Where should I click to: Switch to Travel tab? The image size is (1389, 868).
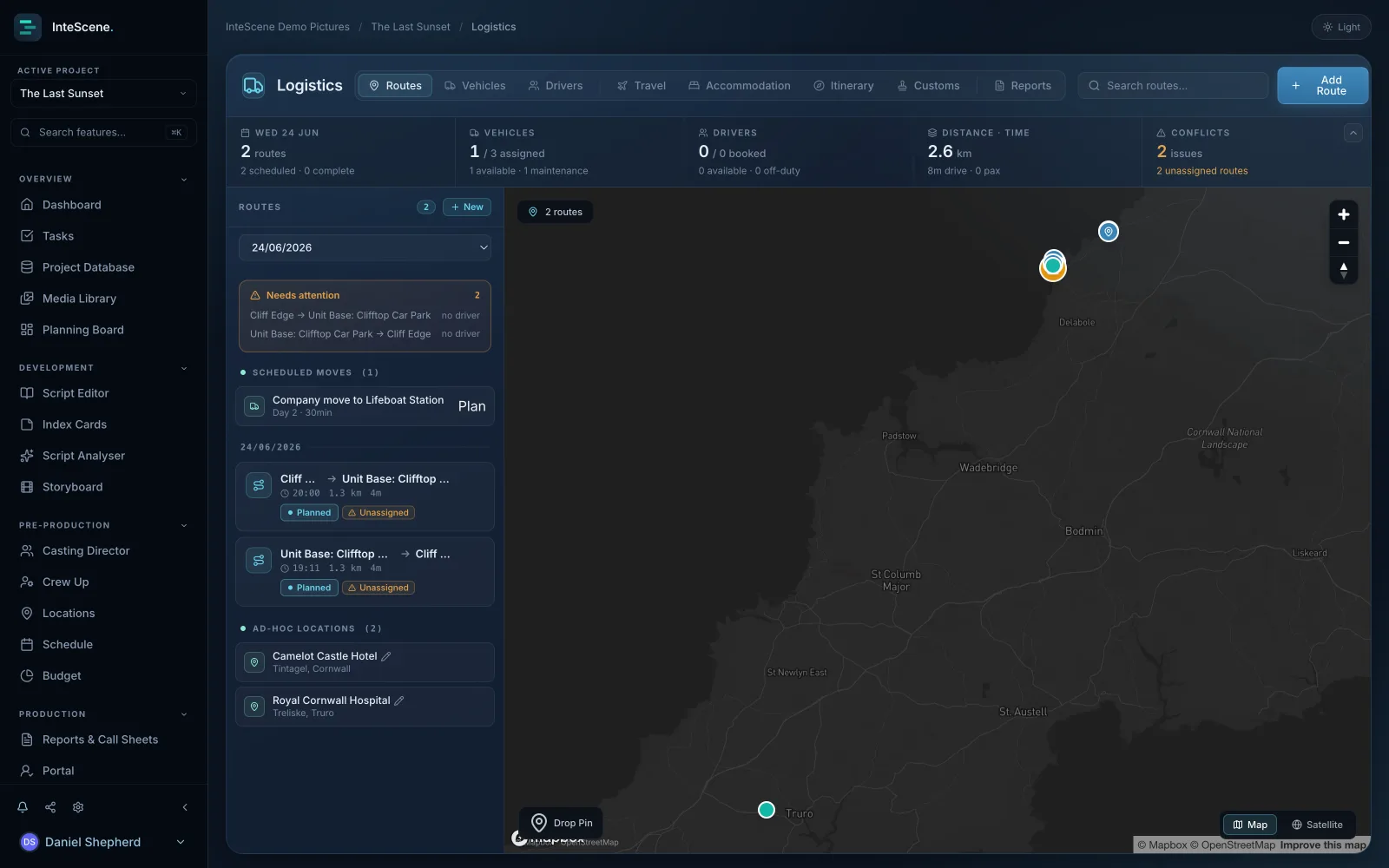(642, 85)
